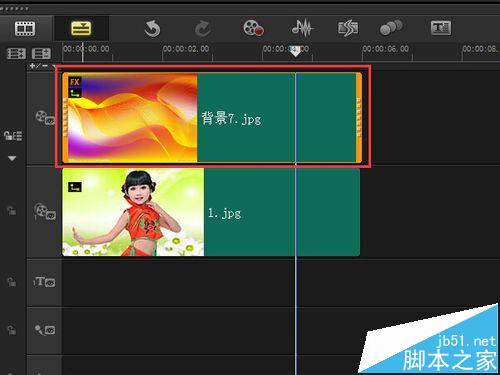The width and height of the screenshot is (500, 375).
Task: Open the Record/Capture option
Action: 253,28
